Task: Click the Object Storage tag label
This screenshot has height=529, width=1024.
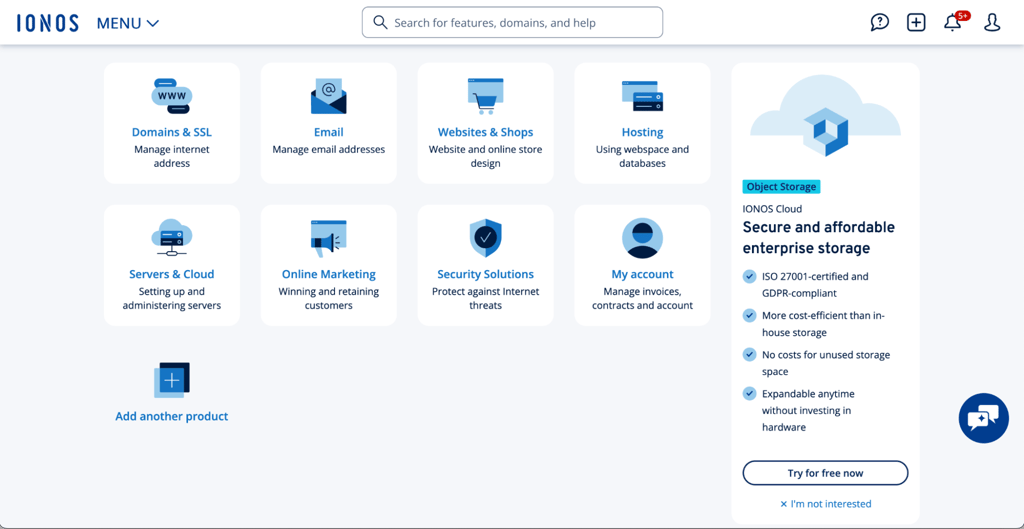Action: (781, 187)
